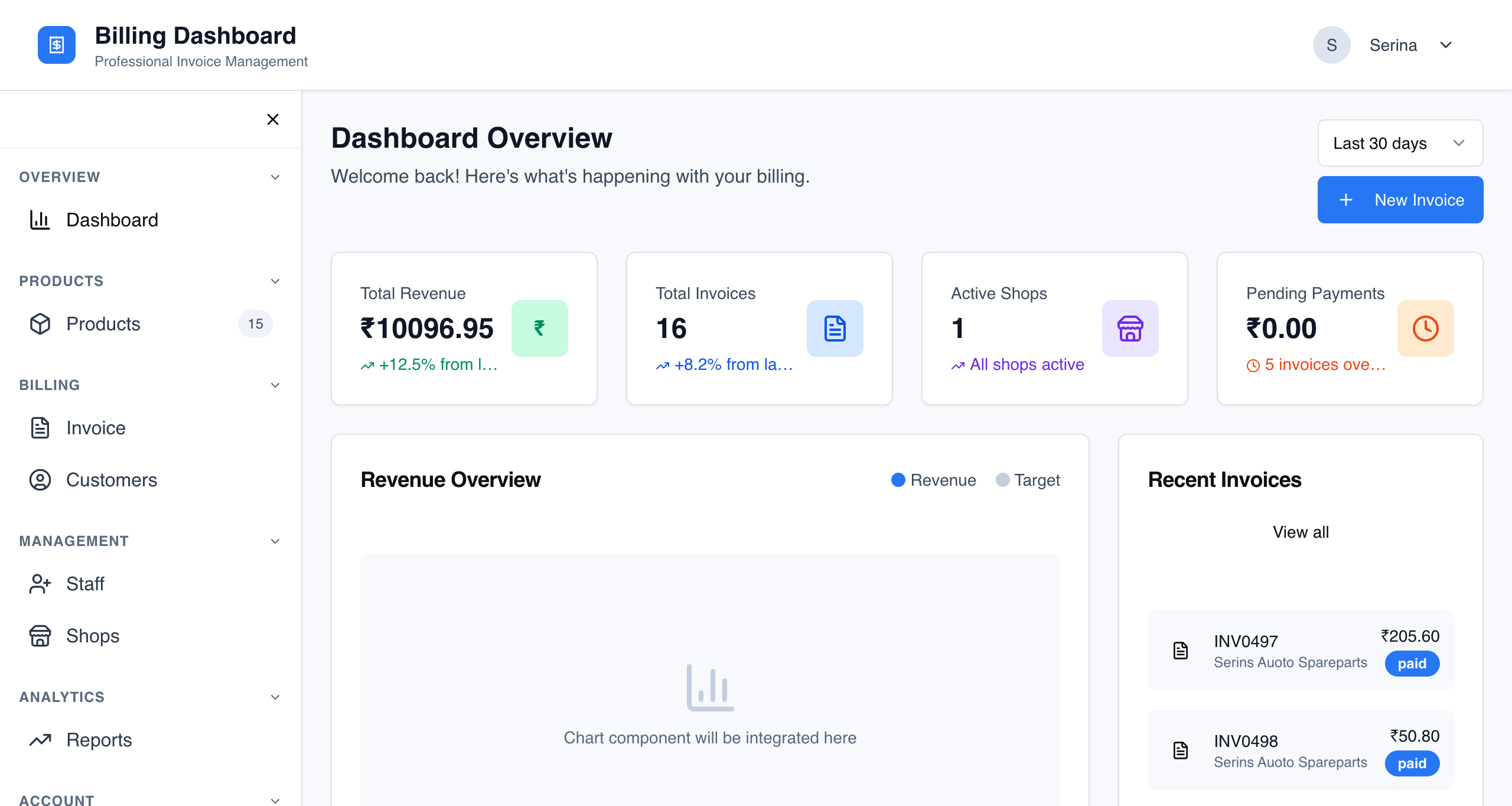The height and width of the screenshot is (806, 1512).
Task: Click the document icon on Total Invoices
Action: [x=835, y=329]
